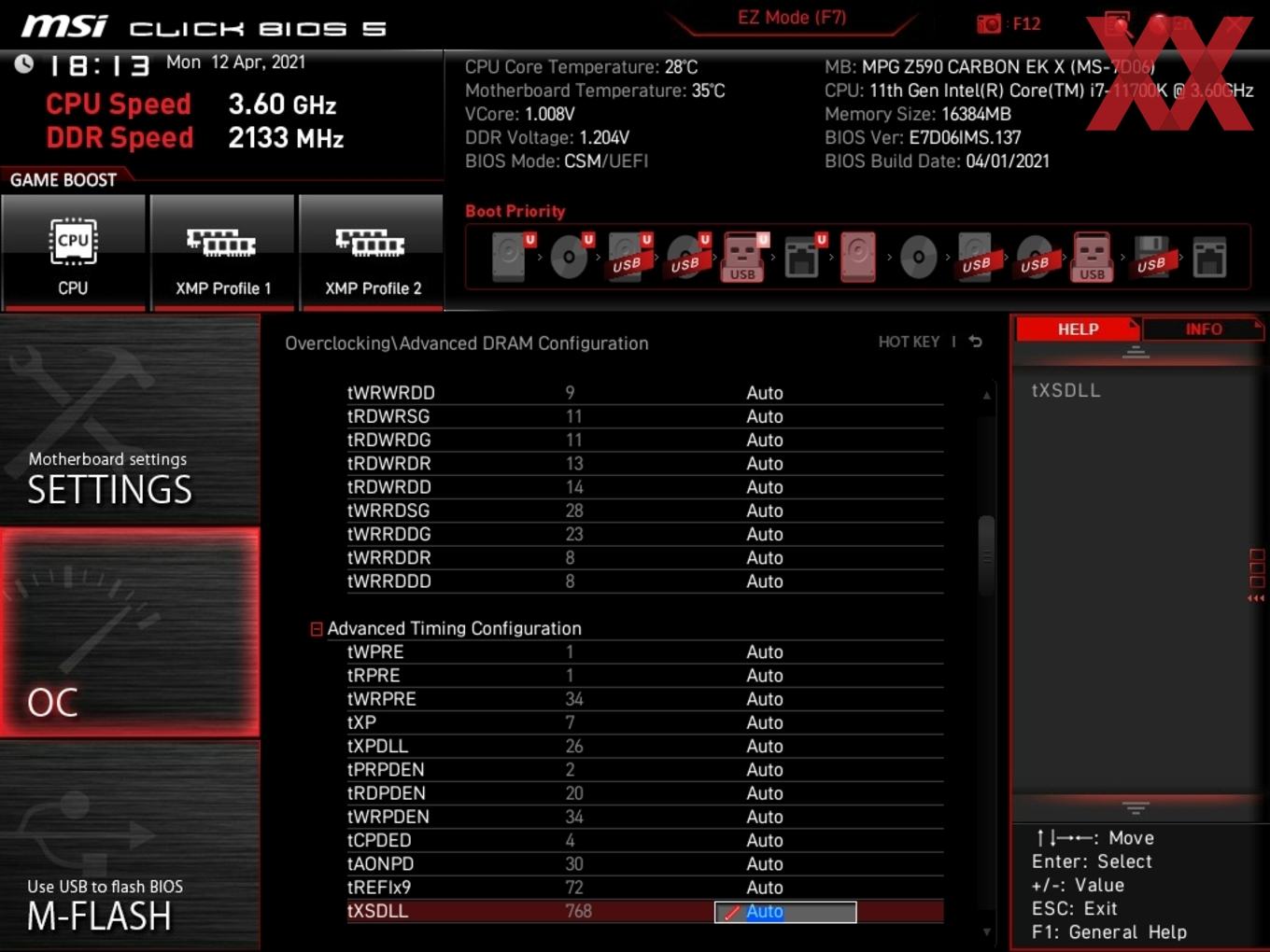1270x952 pixels.
Task: Select the tWRPDEN setting row
Action: 644,817
